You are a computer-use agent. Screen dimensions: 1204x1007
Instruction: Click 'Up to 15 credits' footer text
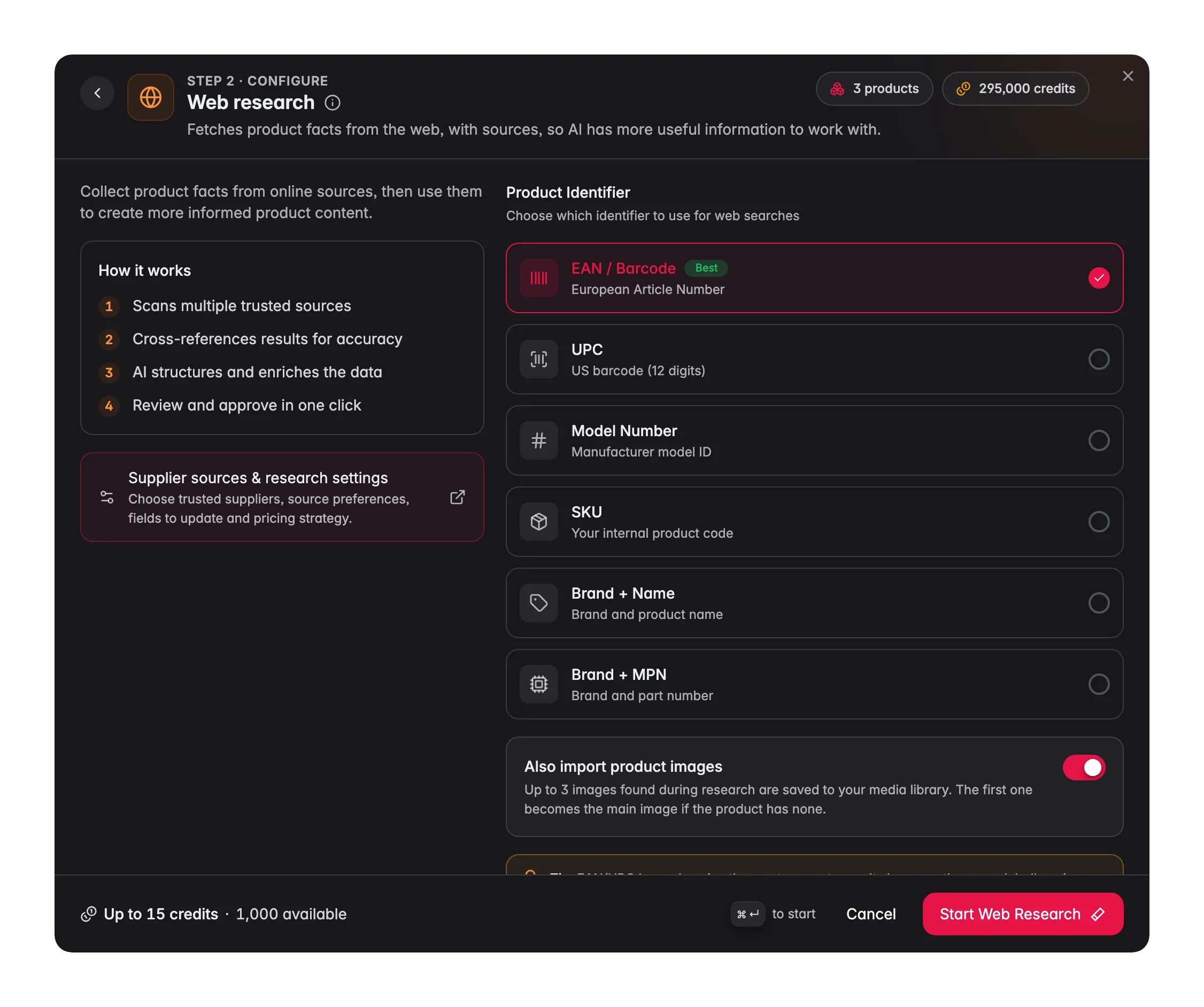(x=161, y=913)
